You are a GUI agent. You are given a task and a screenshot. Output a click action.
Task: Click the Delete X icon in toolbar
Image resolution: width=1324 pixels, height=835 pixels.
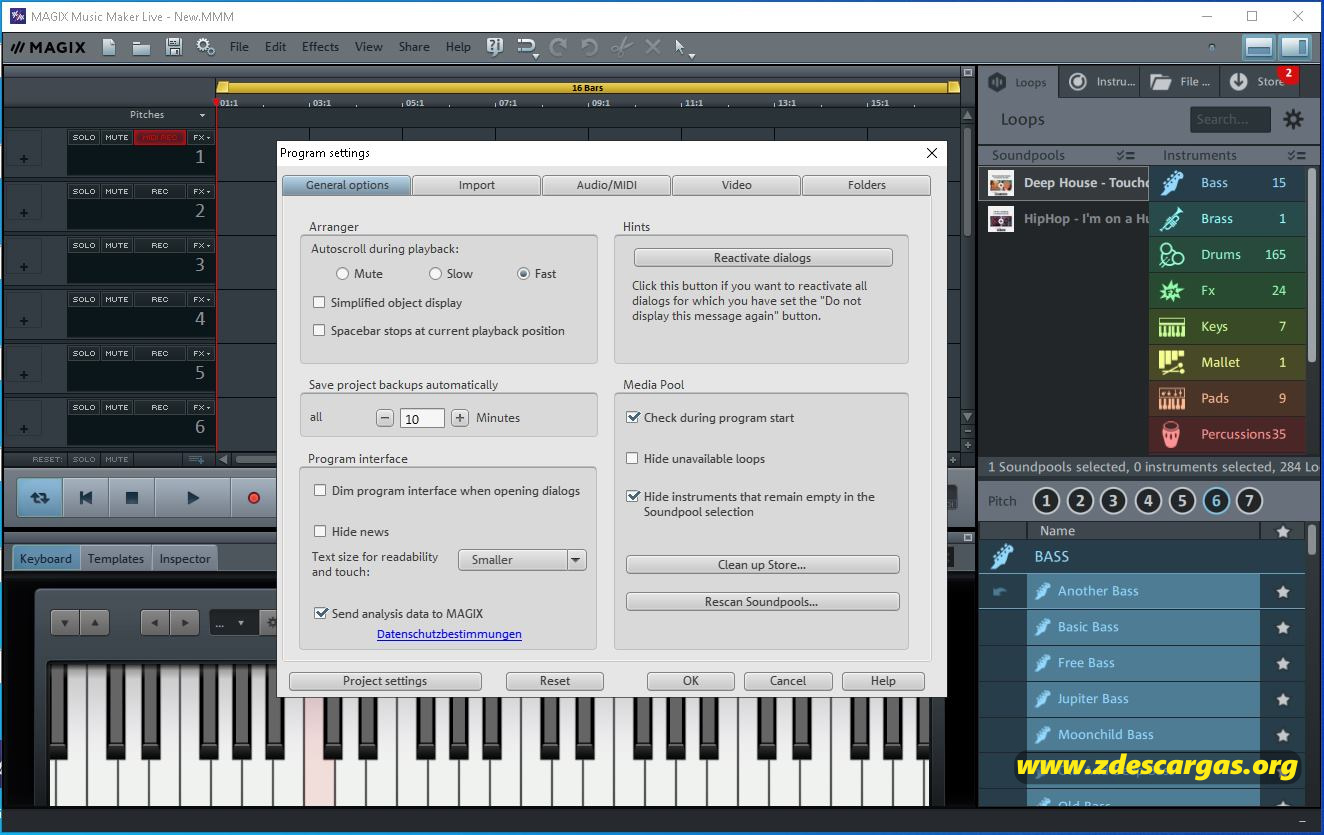(653, 47)
